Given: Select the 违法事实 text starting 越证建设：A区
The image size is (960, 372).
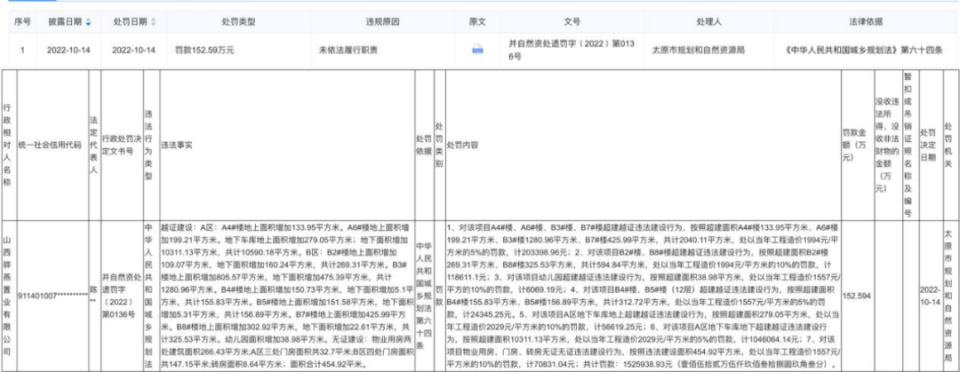Looking at the screenshot, I should [287, 296].
